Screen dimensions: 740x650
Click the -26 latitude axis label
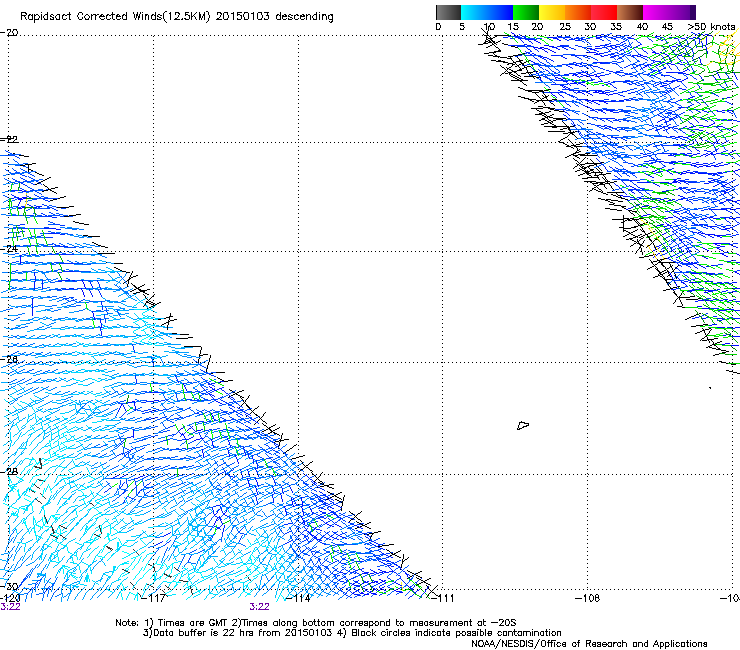tap(9, 360)
